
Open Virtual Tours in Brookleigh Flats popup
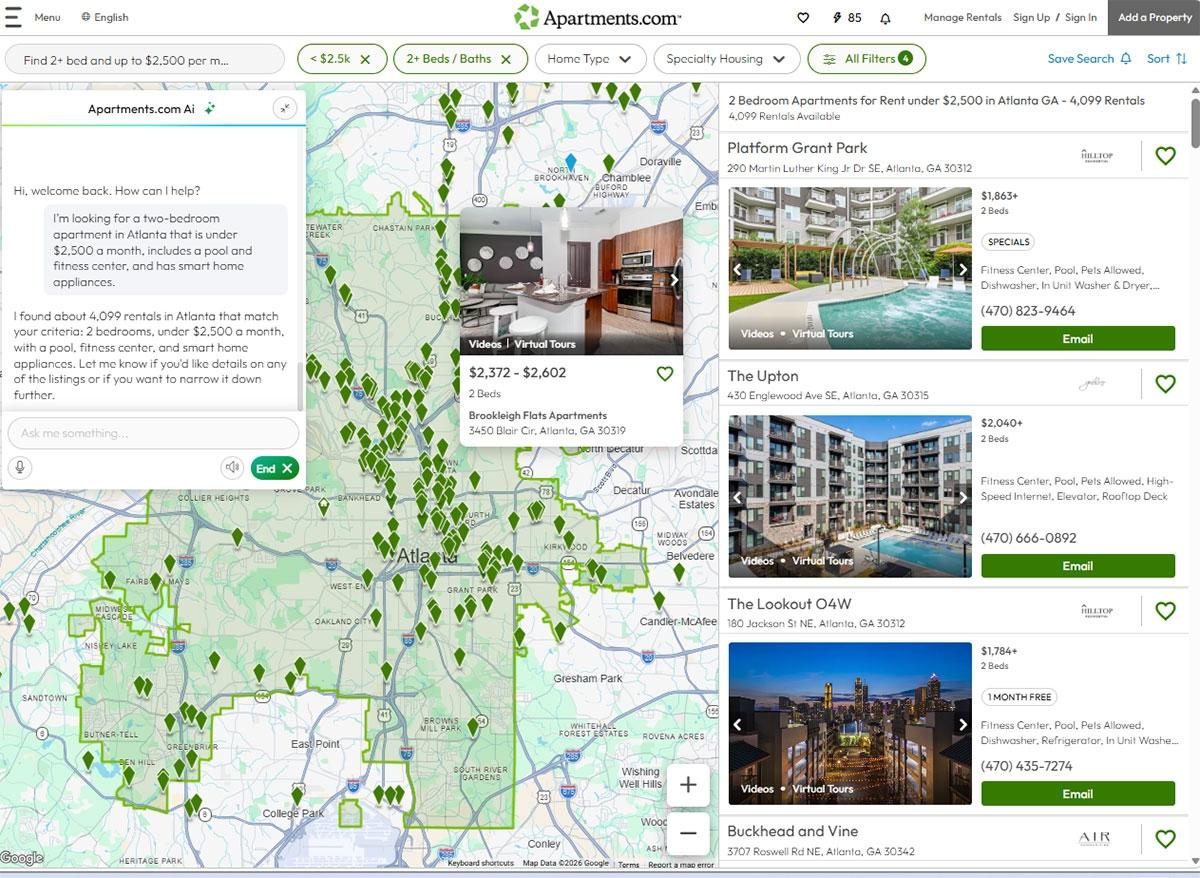(545, 344)
